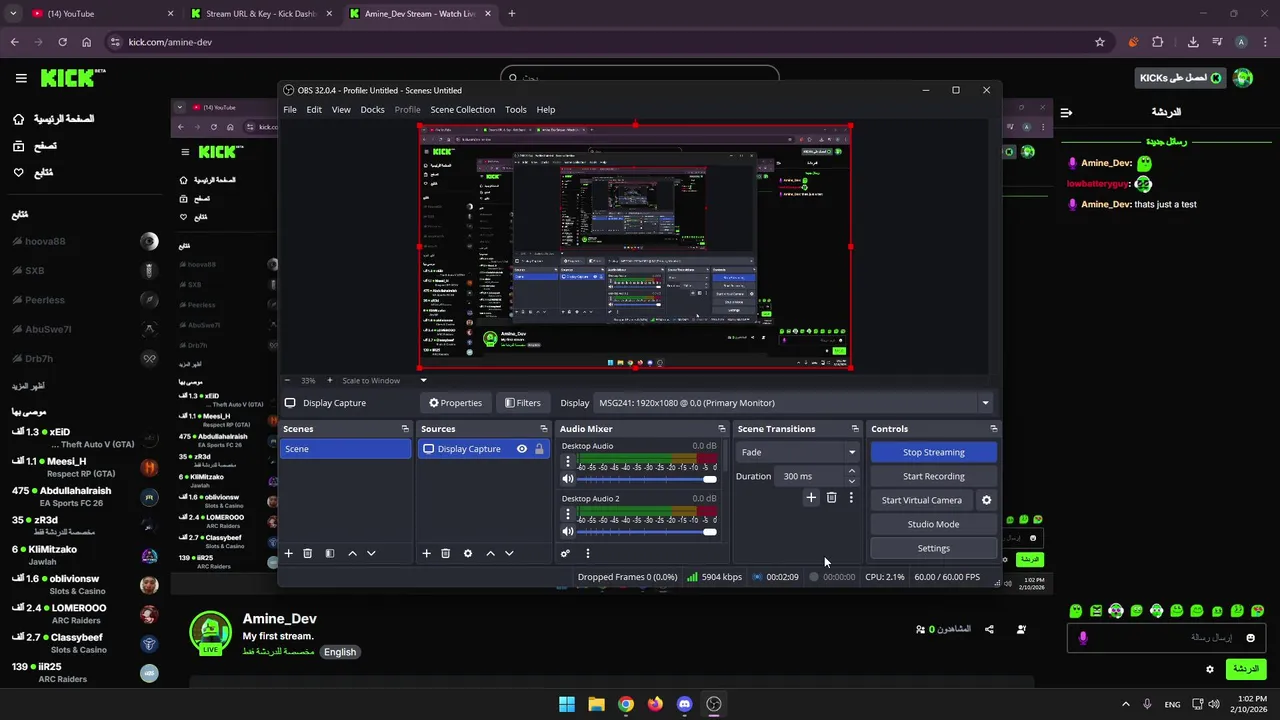Undock the Scenes panel
Screen dimensions: 1280x720
tap(405, 429)
